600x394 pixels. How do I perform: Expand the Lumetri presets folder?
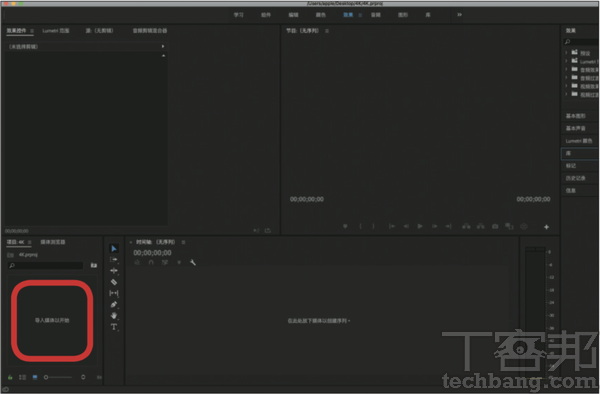(566, 61)
